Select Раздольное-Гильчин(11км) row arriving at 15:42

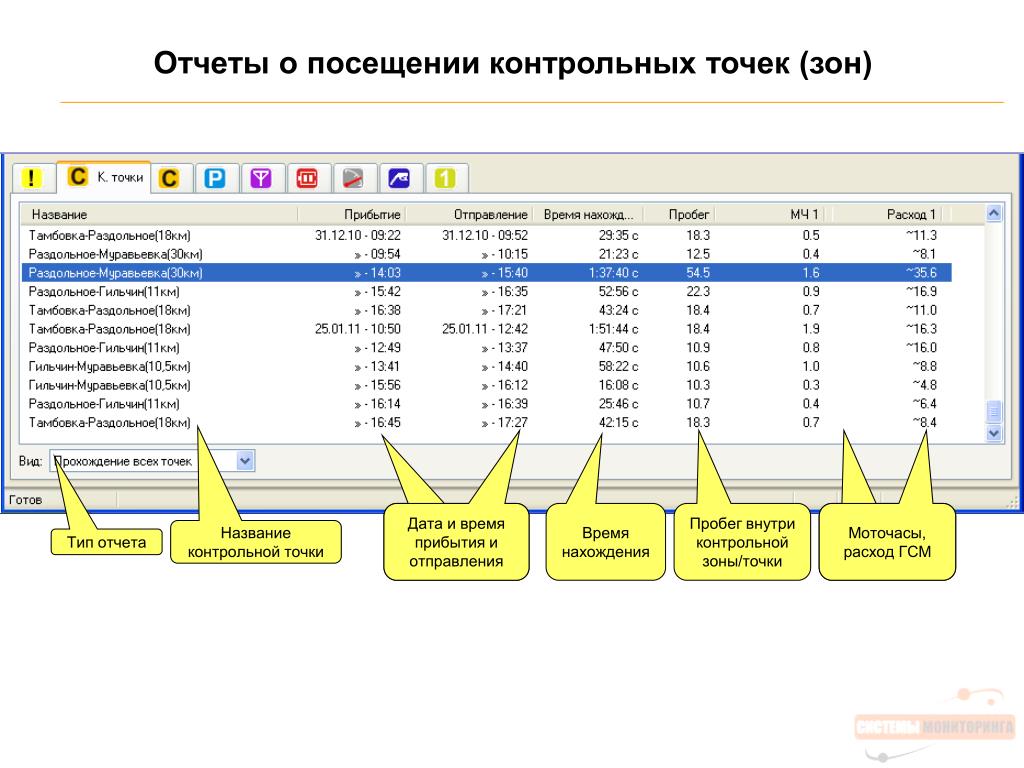[x=487, y=291]
